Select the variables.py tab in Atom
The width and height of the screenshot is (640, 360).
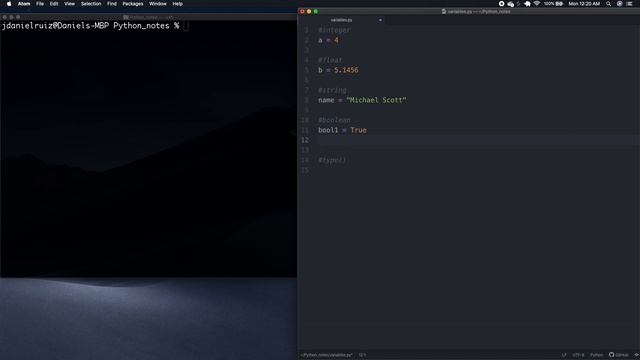(342, 20)
